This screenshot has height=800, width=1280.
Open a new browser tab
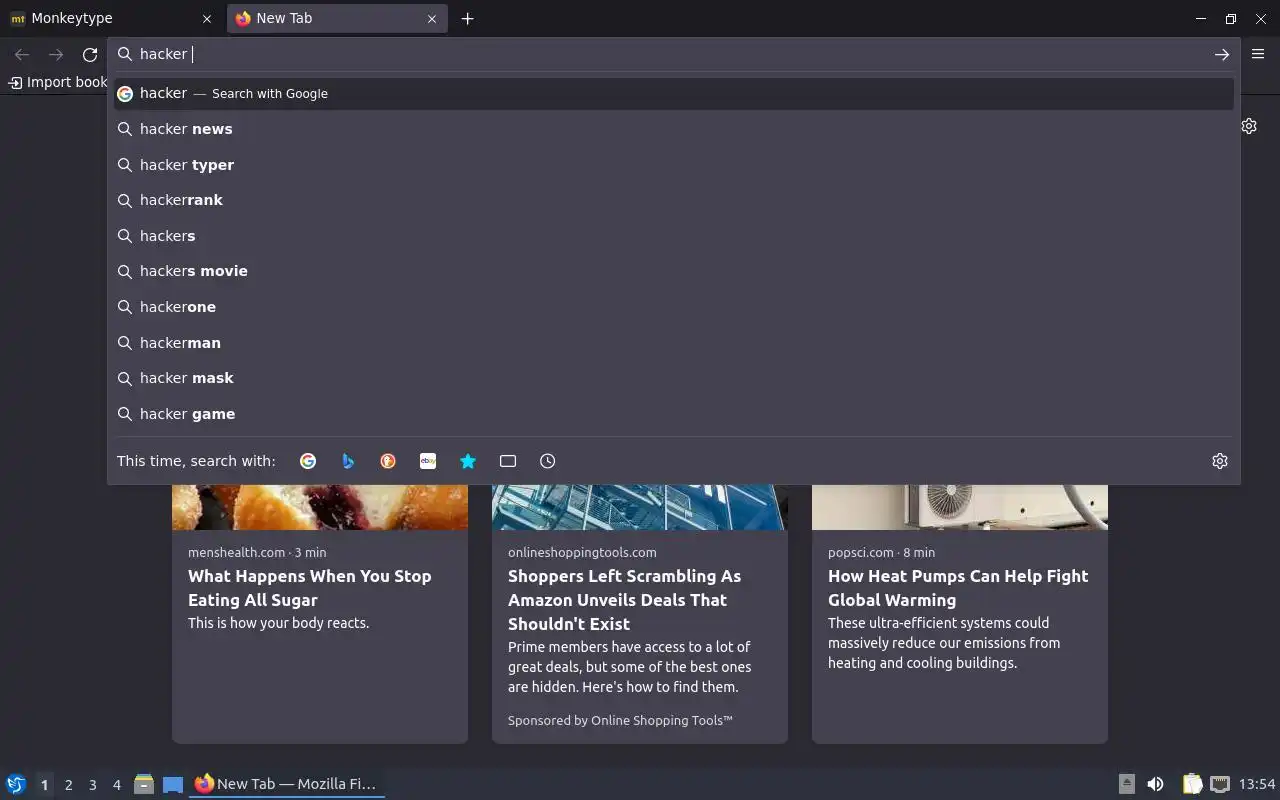coord(467,18)
